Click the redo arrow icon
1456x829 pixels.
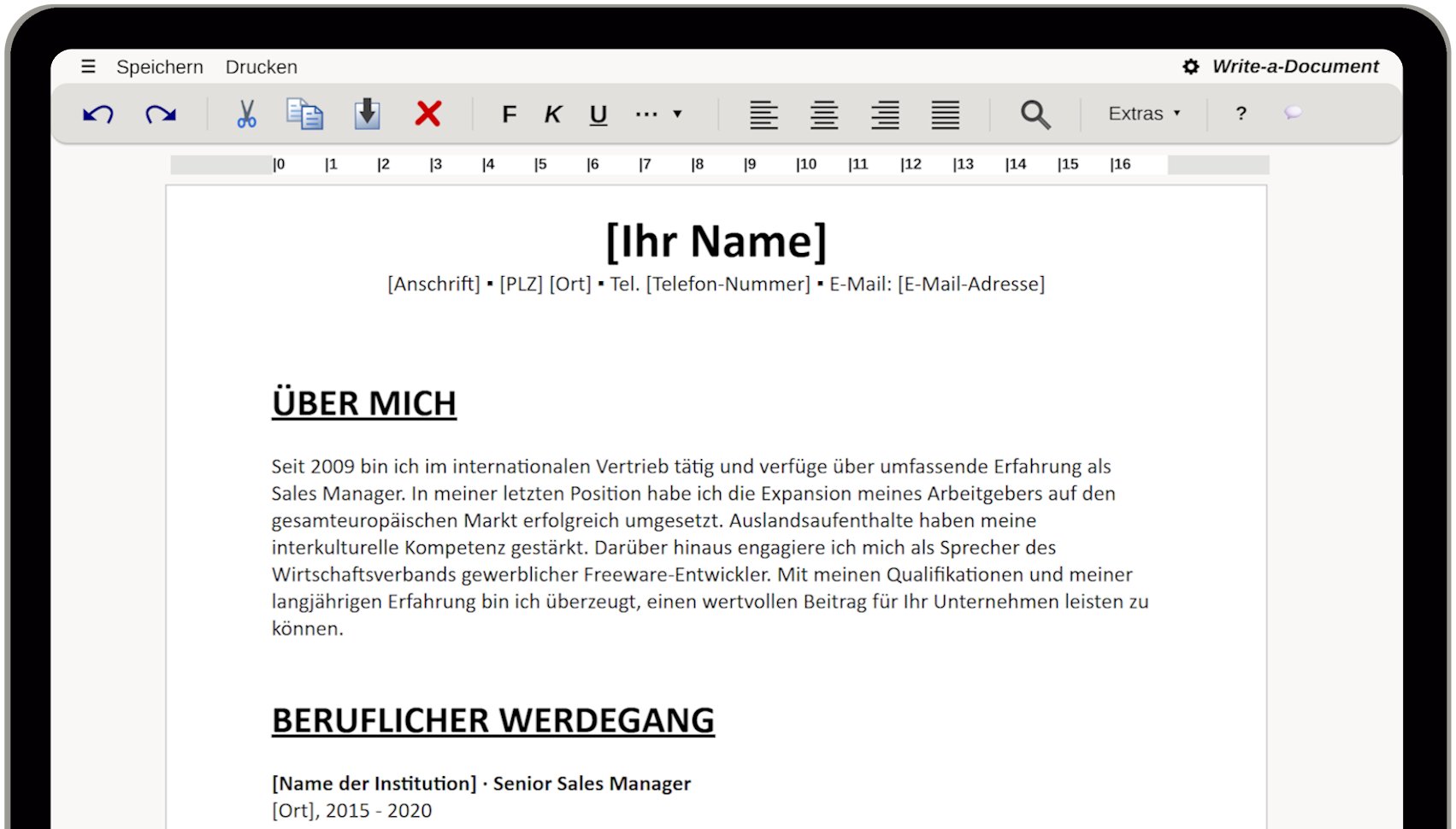click(x=161, y=114)
